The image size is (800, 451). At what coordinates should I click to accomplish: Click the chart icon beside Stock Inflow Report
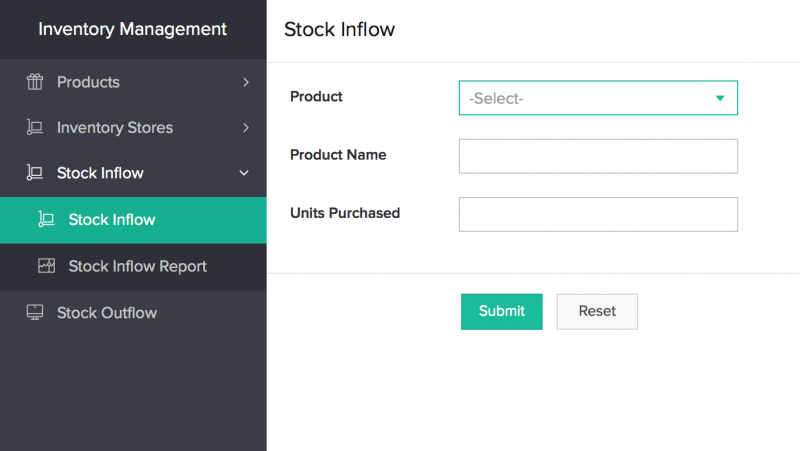tap(46, 266)
